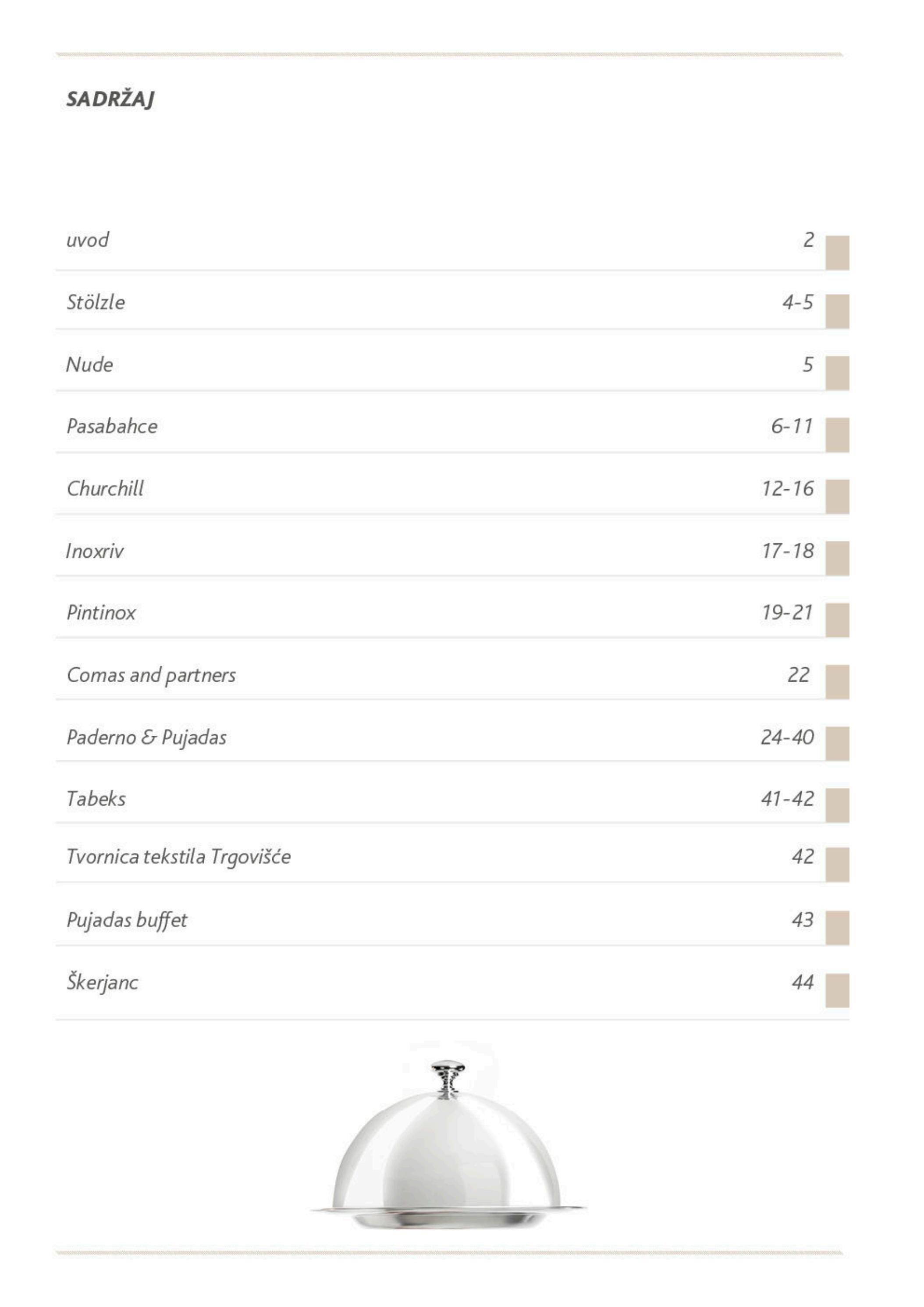Viewport: 924px width, 1307px height.
Task: Go to the Nude contents entry
Action: coord(89,364)
